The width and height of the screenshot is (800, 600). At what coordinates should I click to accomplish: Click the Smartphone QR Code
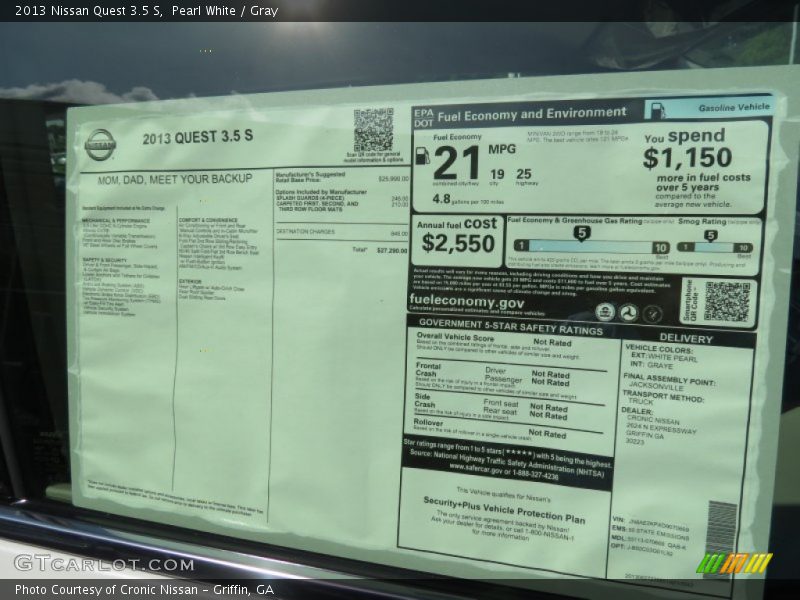[x=727, y=302]
